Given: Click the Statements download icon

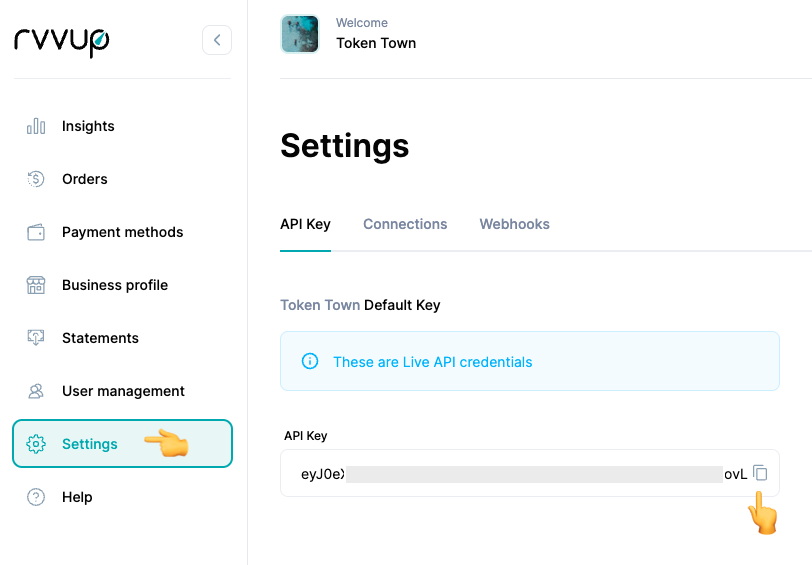Looking at the screenshot, I should [x=36, y=338].
